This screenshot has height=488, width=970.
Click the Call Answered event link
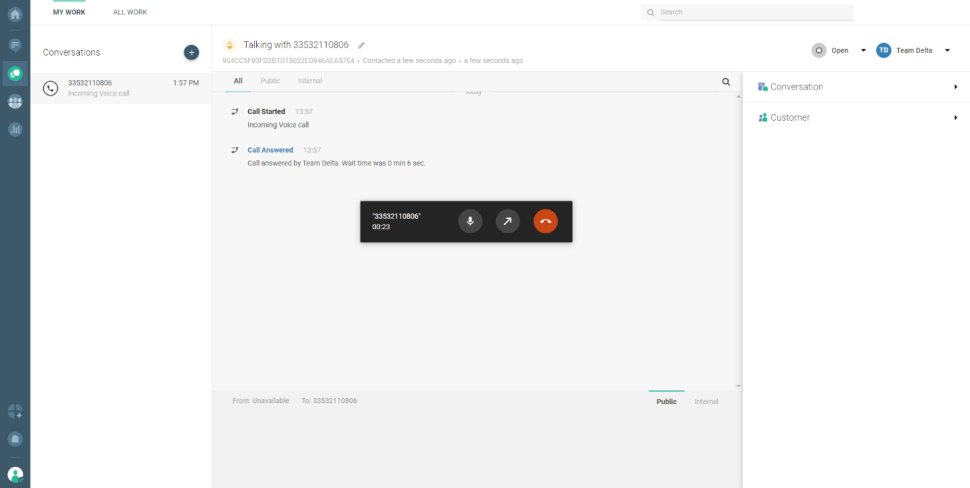coord(270,150)
